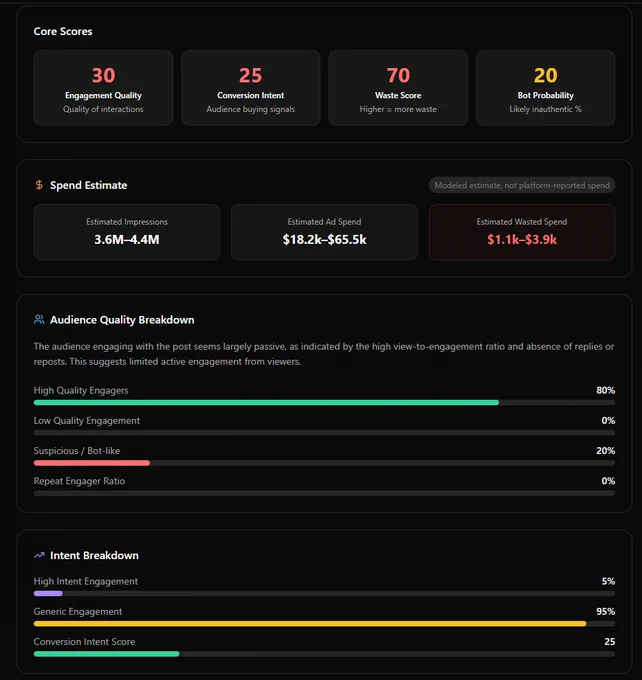This screenshot has height=680, width=642.
Task: Click the 'Suspicious / Bot-like' label
Action: pyautogui.click(x=77, y=451)
